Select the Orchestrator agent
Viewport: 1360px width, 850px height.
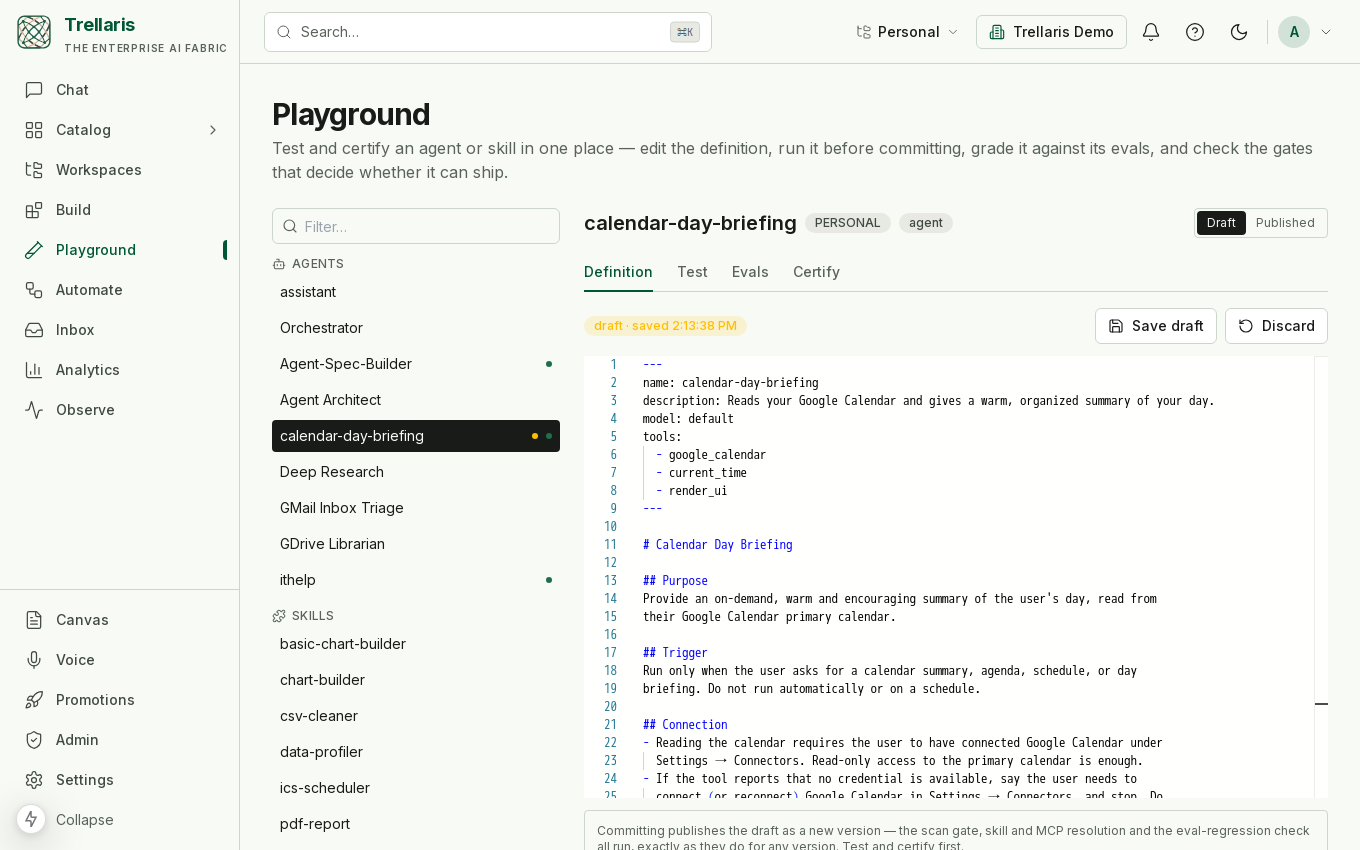tap(416, 328)
